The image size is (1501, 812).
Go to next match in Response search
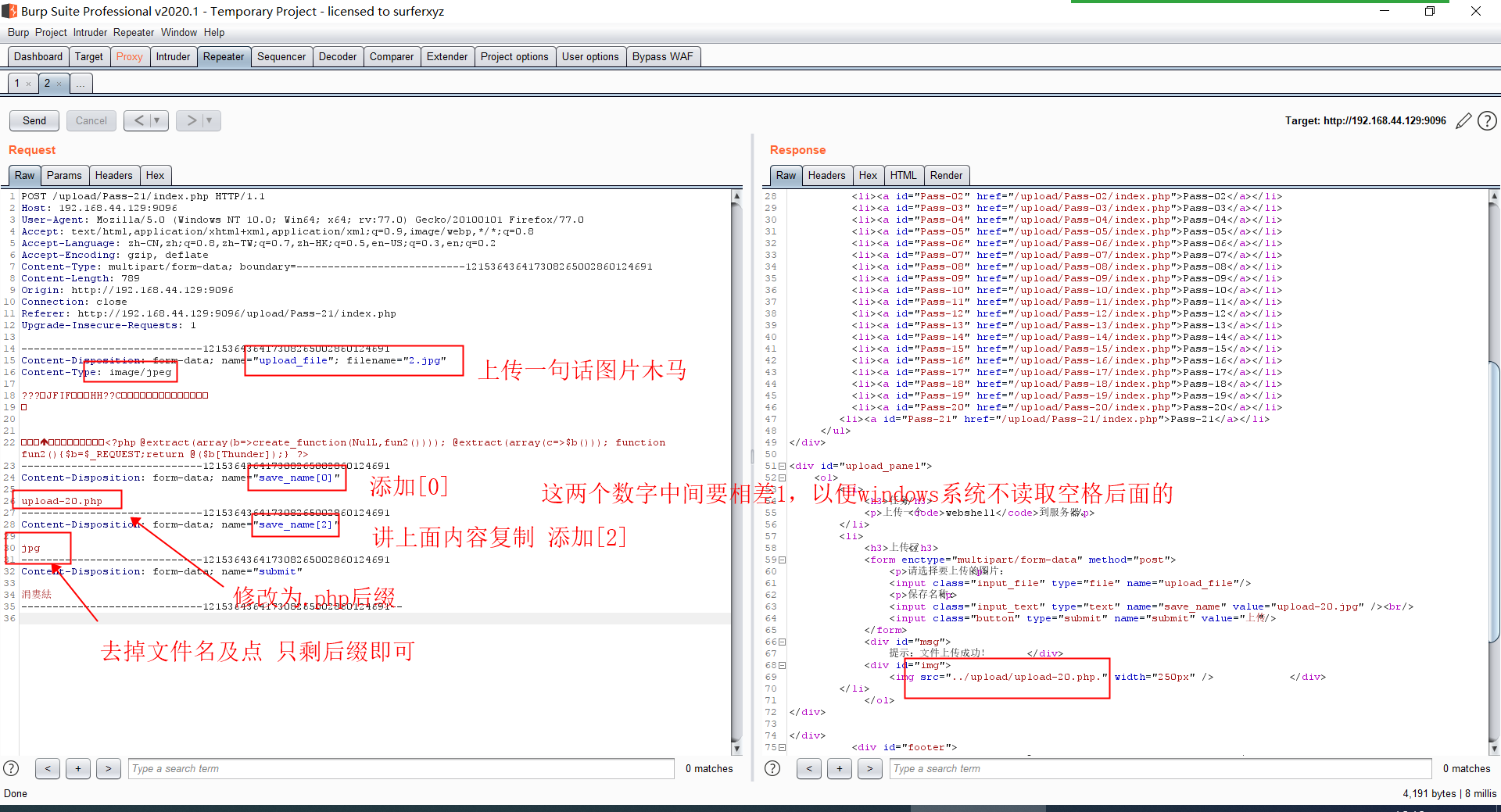pos(870,768)
